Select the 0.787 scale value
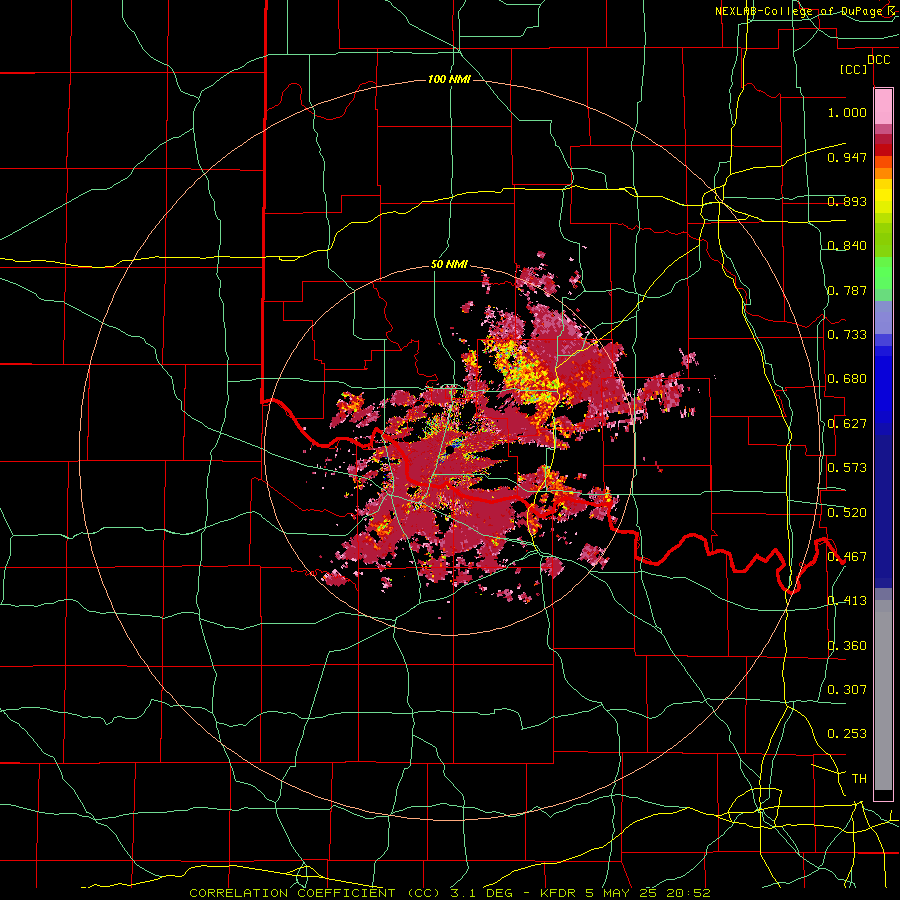This screenshot has width=900, height=900. click(x=847, y=290)
